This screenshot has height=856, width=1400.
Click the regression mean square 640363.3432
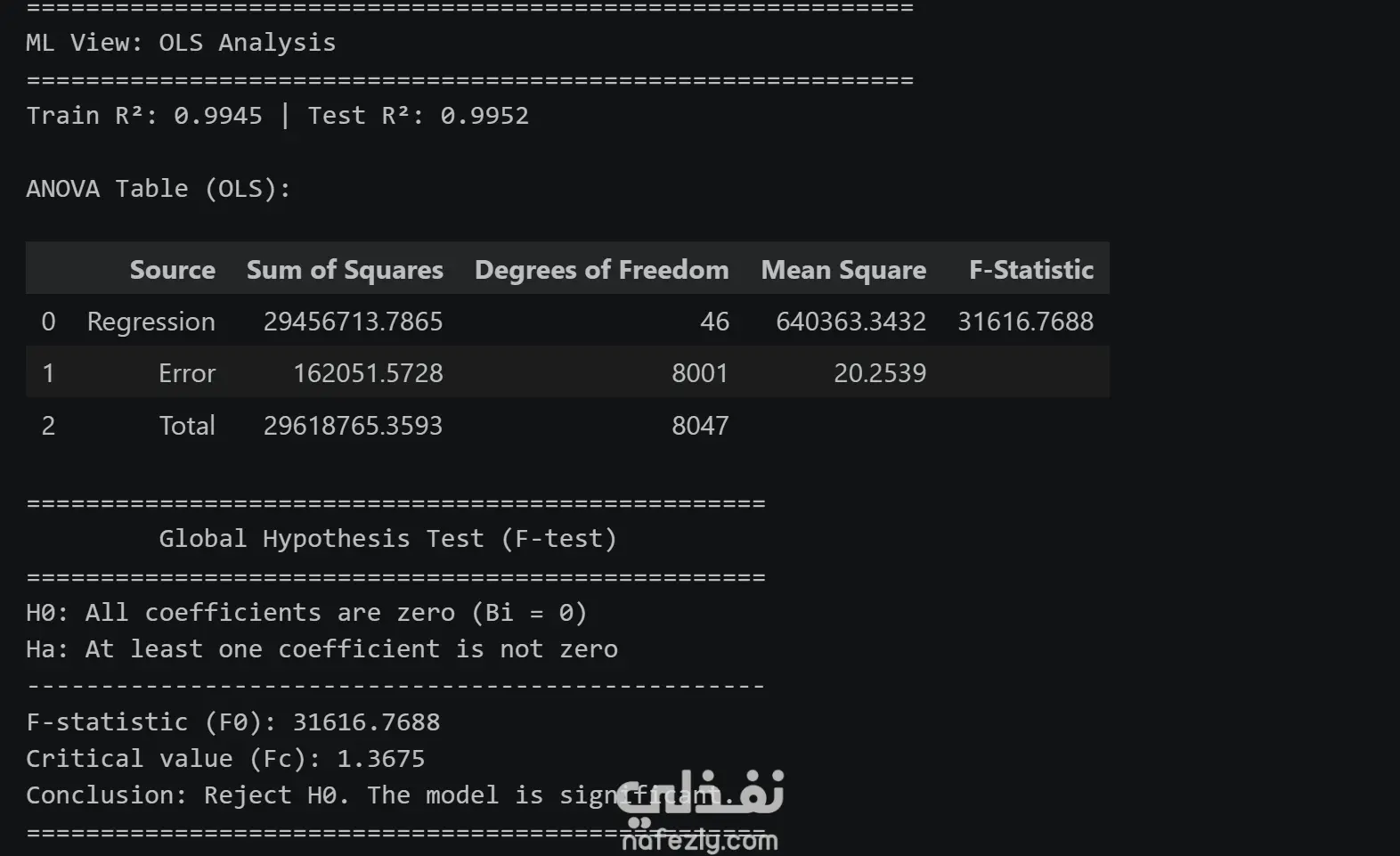tap(851, 322)
